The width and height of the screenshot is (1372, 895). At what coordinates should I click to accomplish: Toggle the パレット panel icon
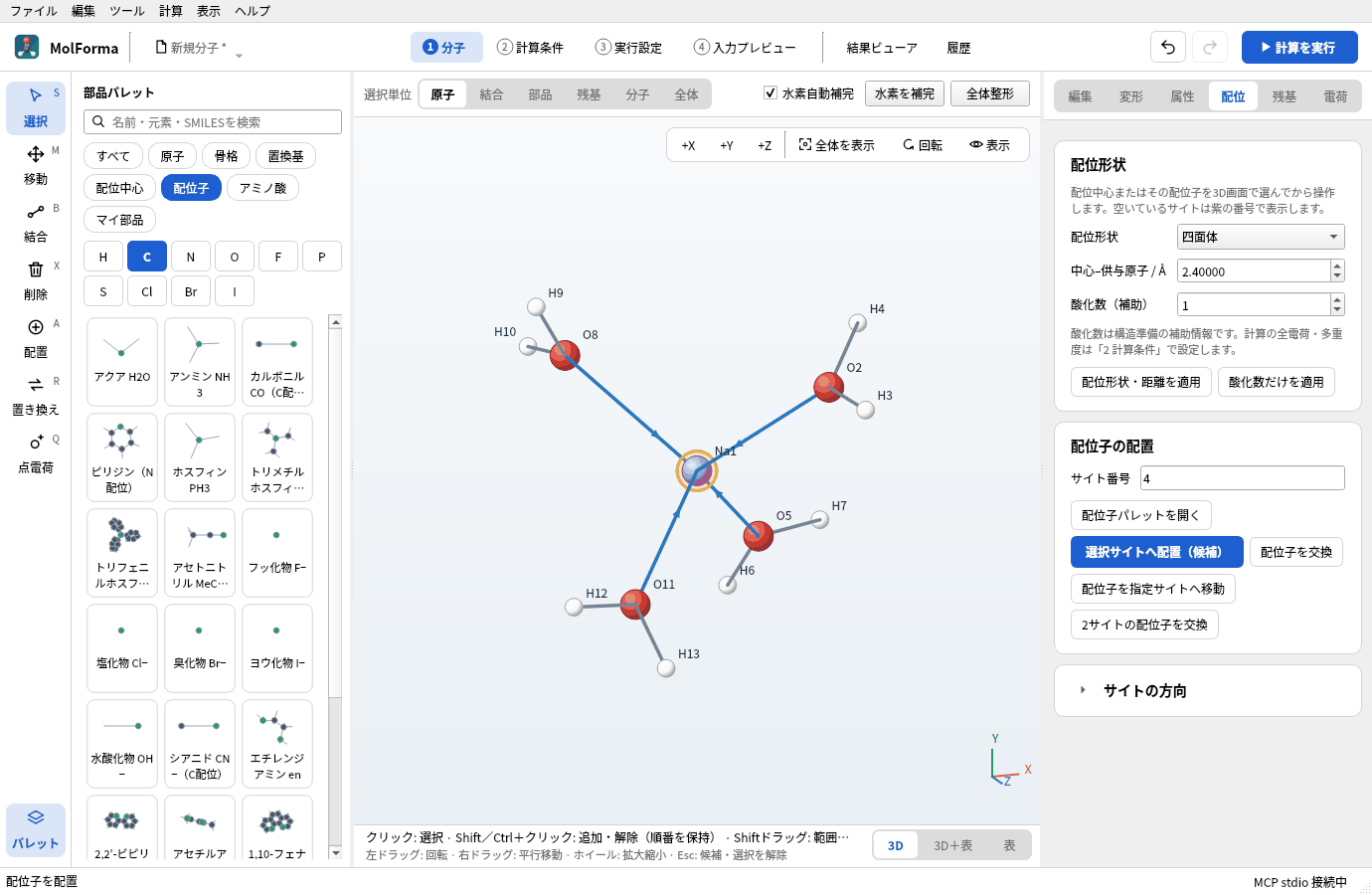[36, 829]
